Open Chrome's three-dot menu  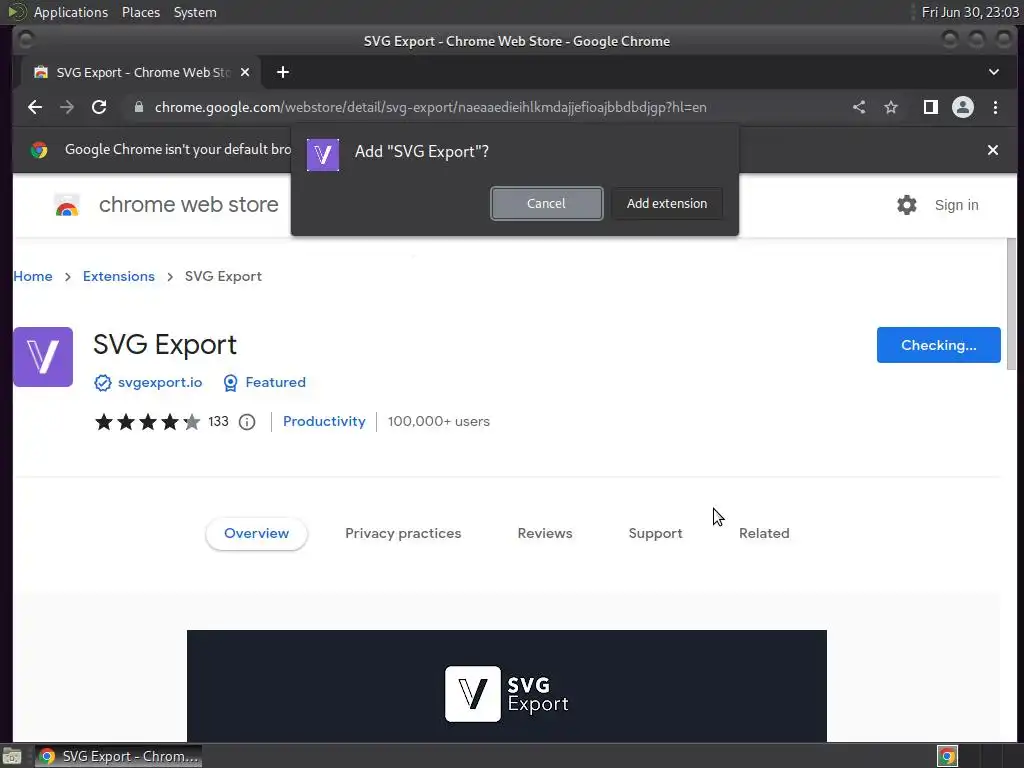click(995, 107)
